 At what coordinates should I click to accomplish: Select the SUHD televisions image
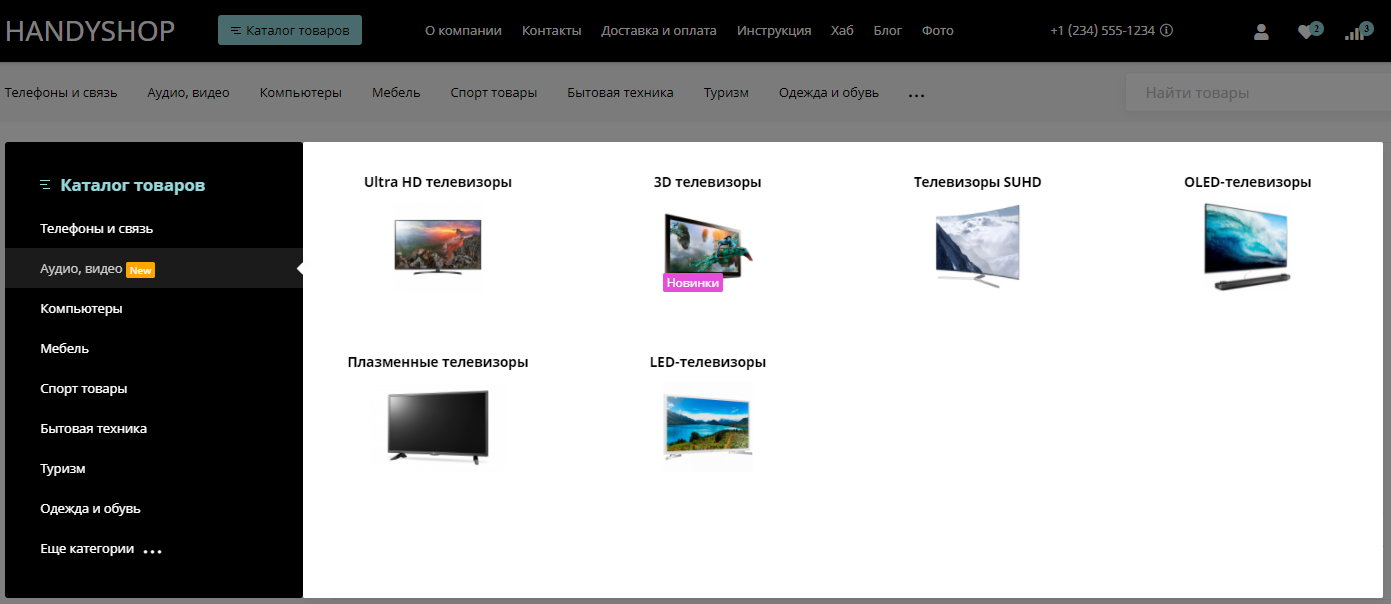click(x=977, y=246)
